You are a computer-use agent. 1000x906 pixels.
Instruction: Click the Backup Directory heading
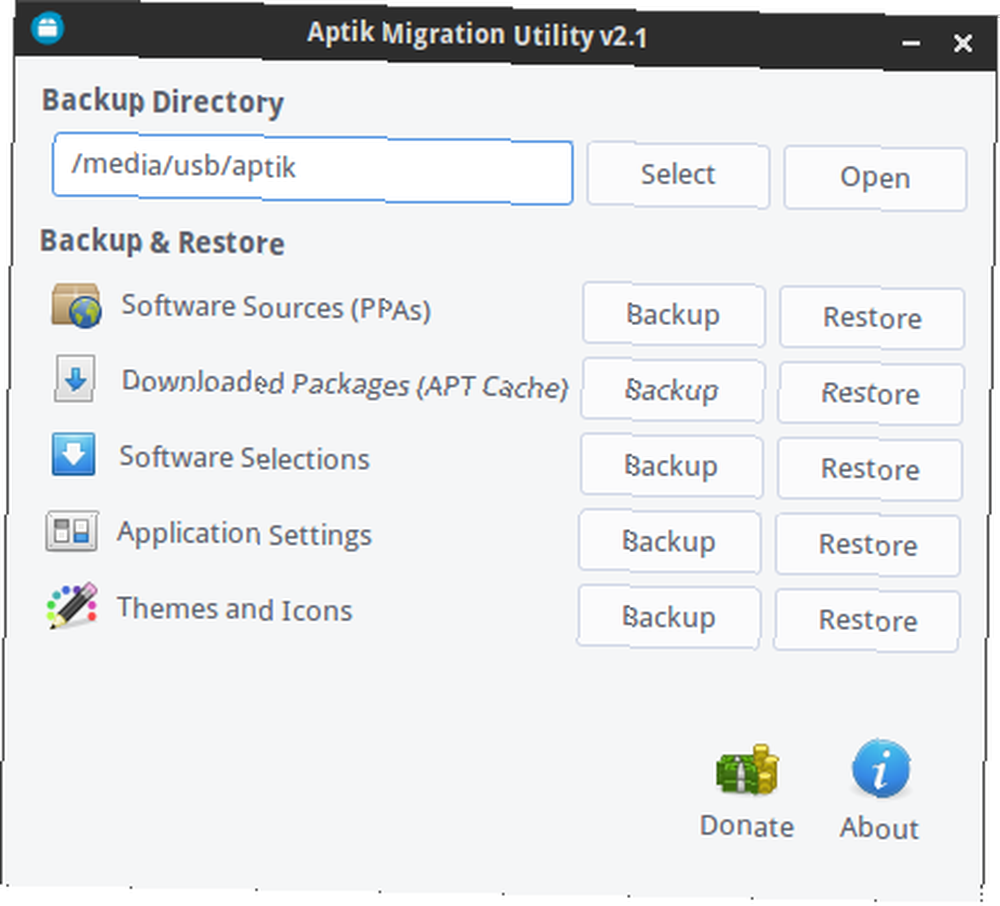click(163, 102)
